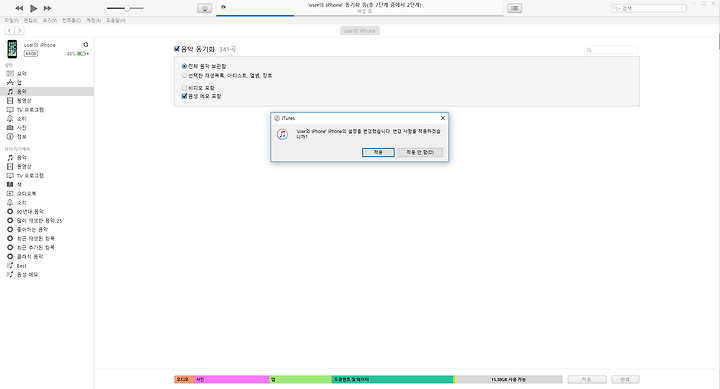Click the 64GB capacity badge
The width and height of the screenshot is (720, 389).
(31, 54)
